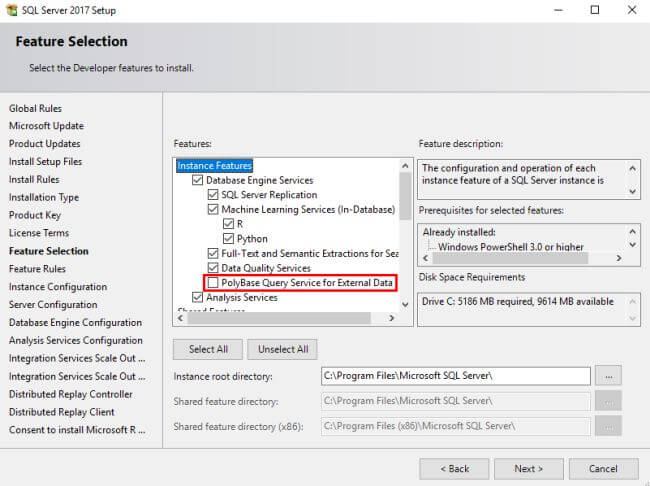This screenshot has height=486, width=650.
Task: Uncheck the Python feature checkbox
Action: point(228,239)
